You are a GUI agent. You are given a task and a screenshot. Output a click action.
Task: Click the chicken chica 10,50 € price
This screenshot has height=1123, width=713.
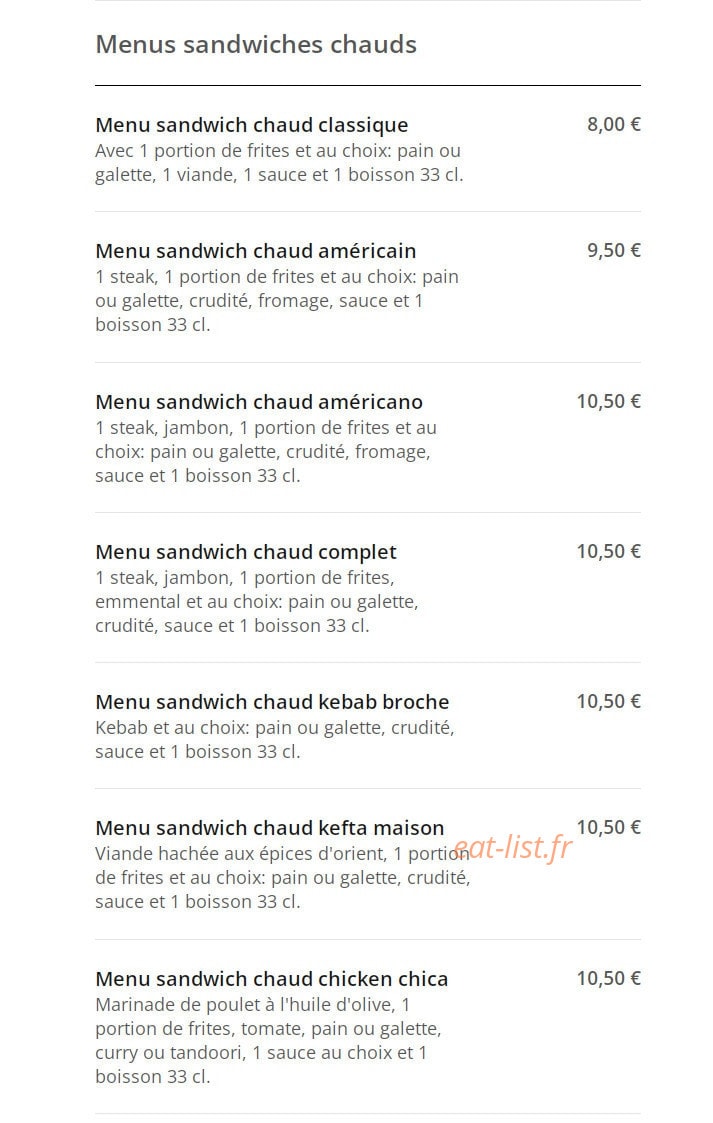608,978
